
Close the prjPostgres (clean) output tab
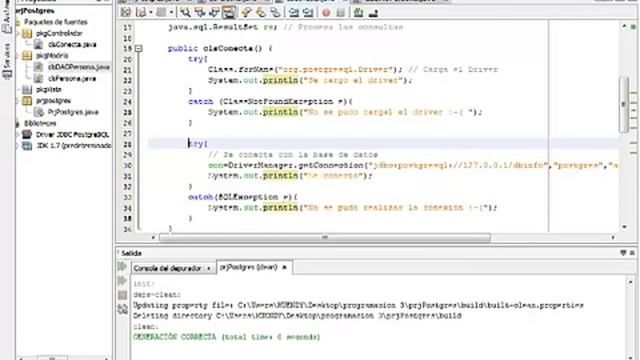click(284, 267)
